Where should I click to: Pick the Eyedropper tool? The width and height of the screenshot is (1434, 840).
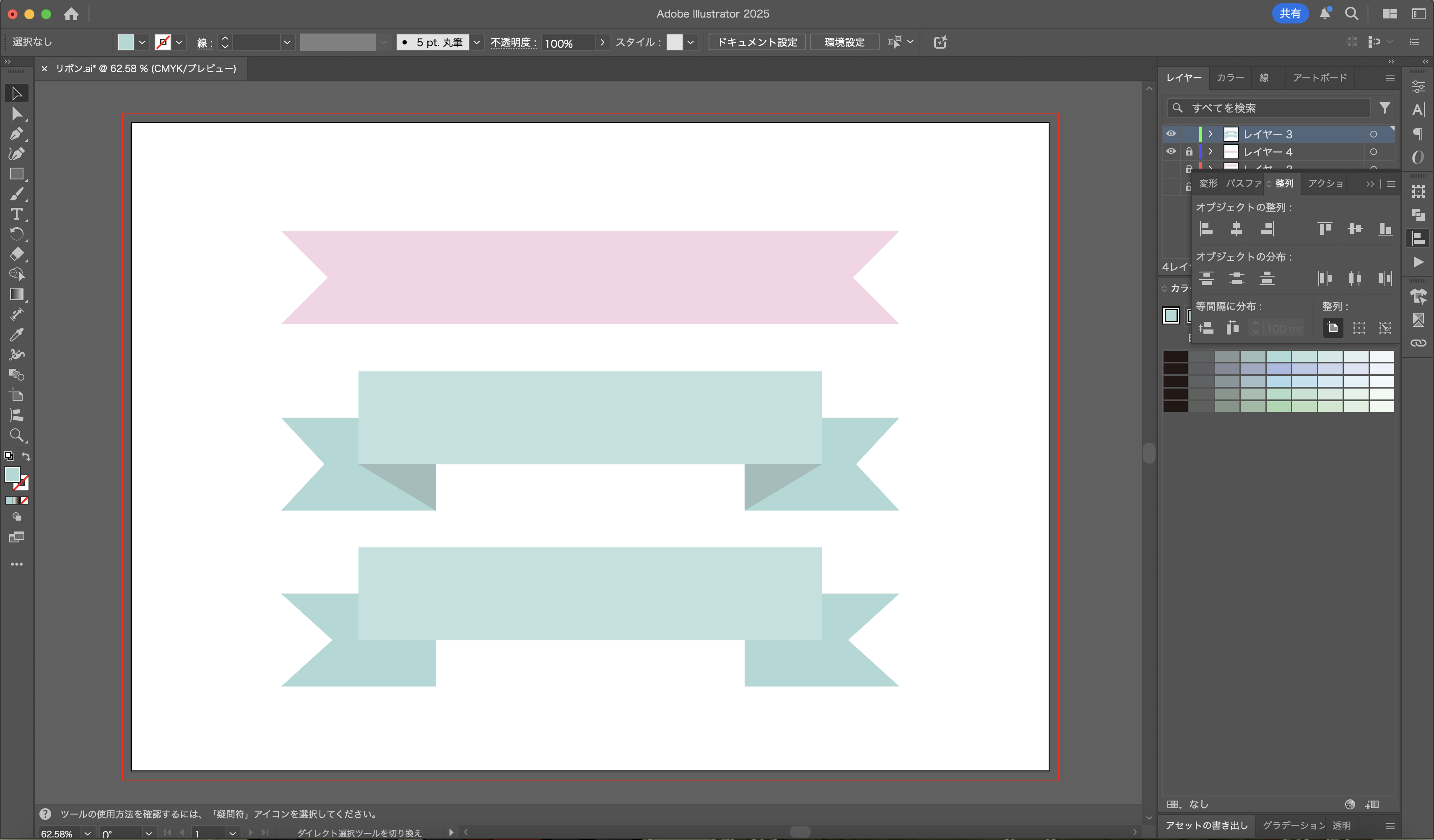click(16, 334)
